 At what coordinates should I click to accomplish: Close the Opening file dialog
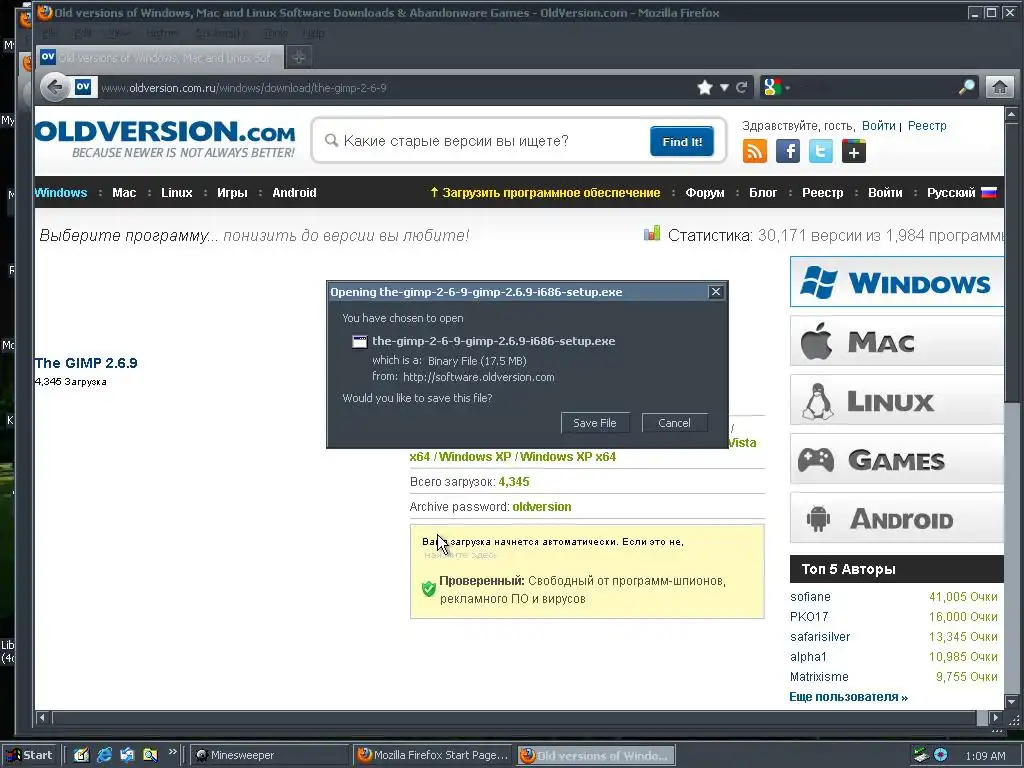[716, 292]
